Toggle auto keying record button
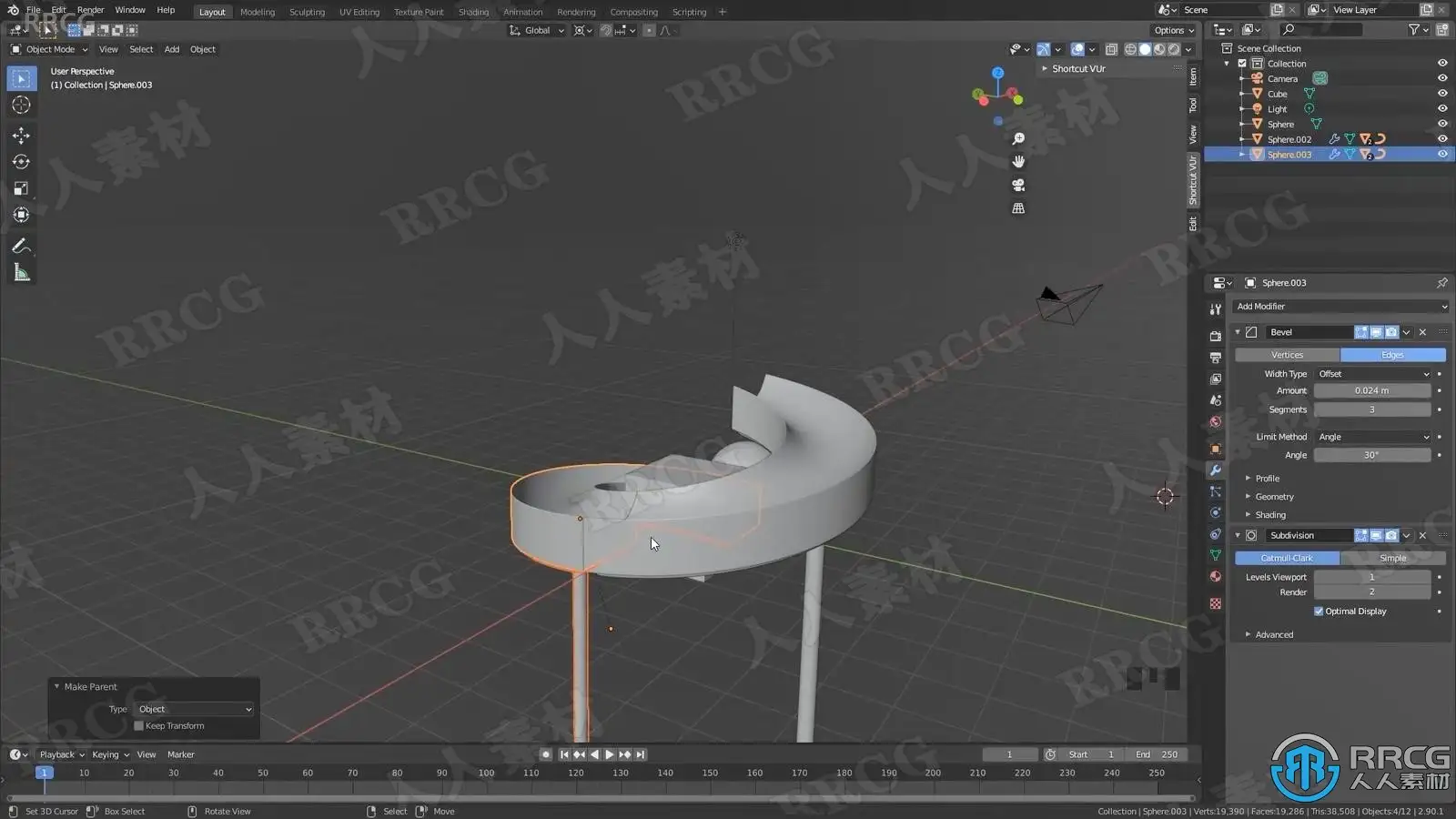This screenshot has height=819, width=1456. [x=545, y=754]
